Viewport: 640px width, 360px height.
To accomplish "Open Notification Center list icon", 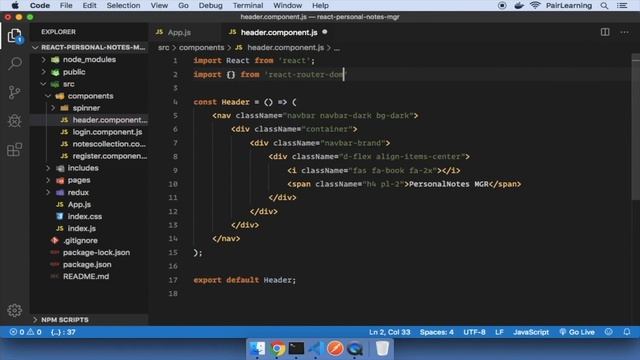I will pyautogui.click(x=622, y=6).
